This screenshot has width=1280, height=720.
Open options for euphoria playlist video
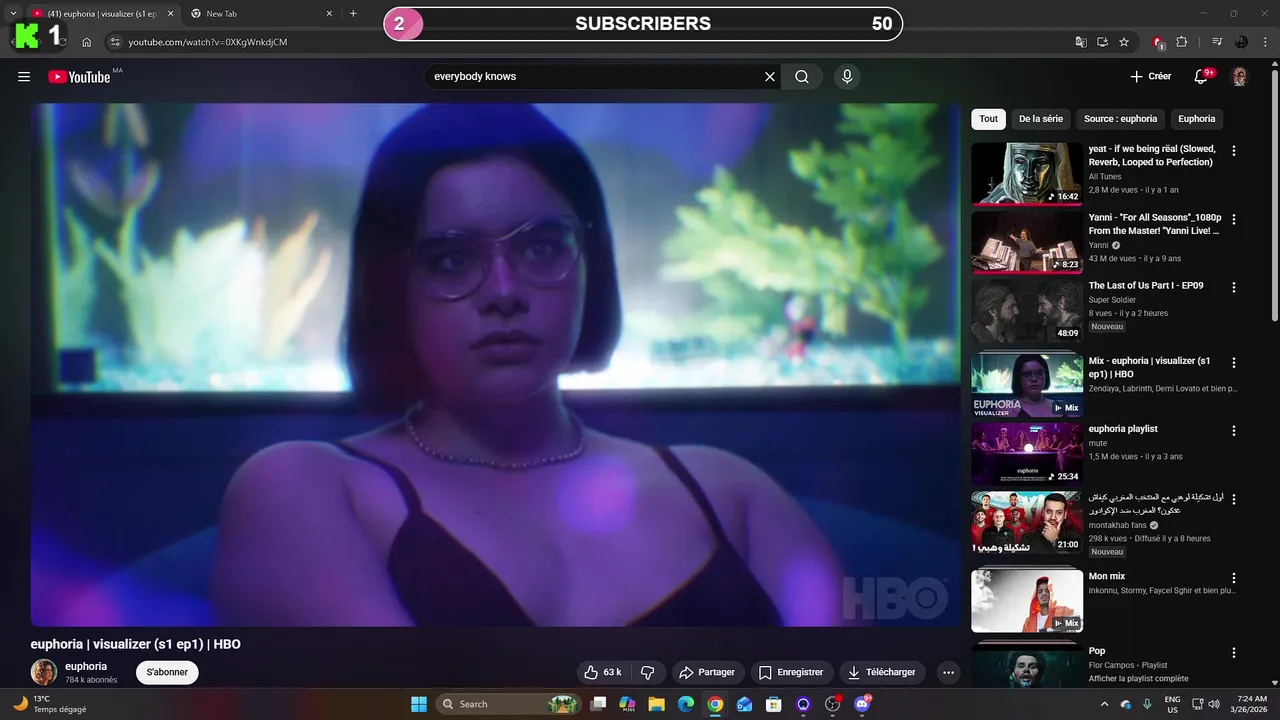(1234, 431)
